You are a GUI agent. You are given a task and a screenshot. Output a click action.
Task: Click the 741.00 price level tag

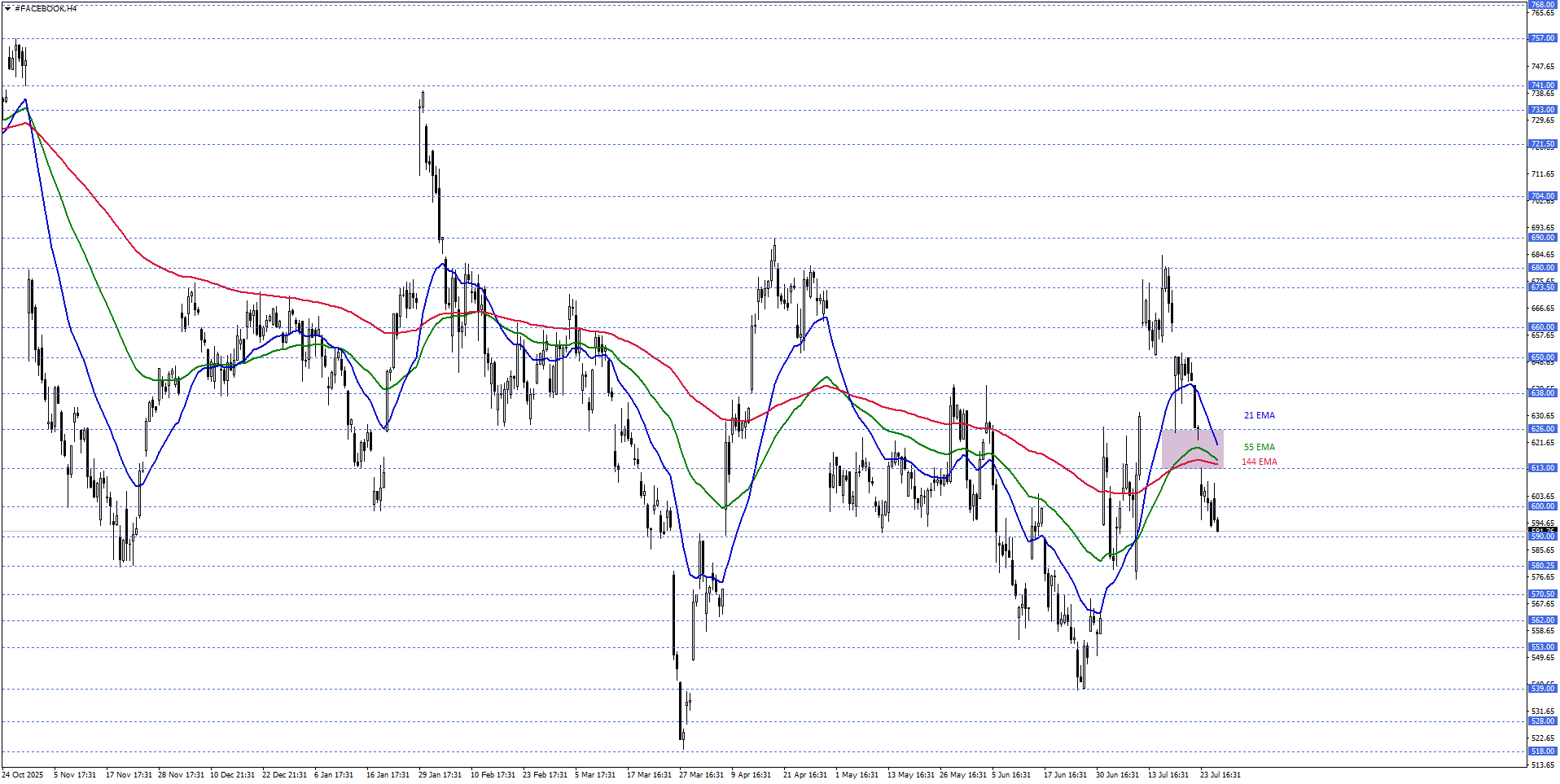coord(1542,85)
